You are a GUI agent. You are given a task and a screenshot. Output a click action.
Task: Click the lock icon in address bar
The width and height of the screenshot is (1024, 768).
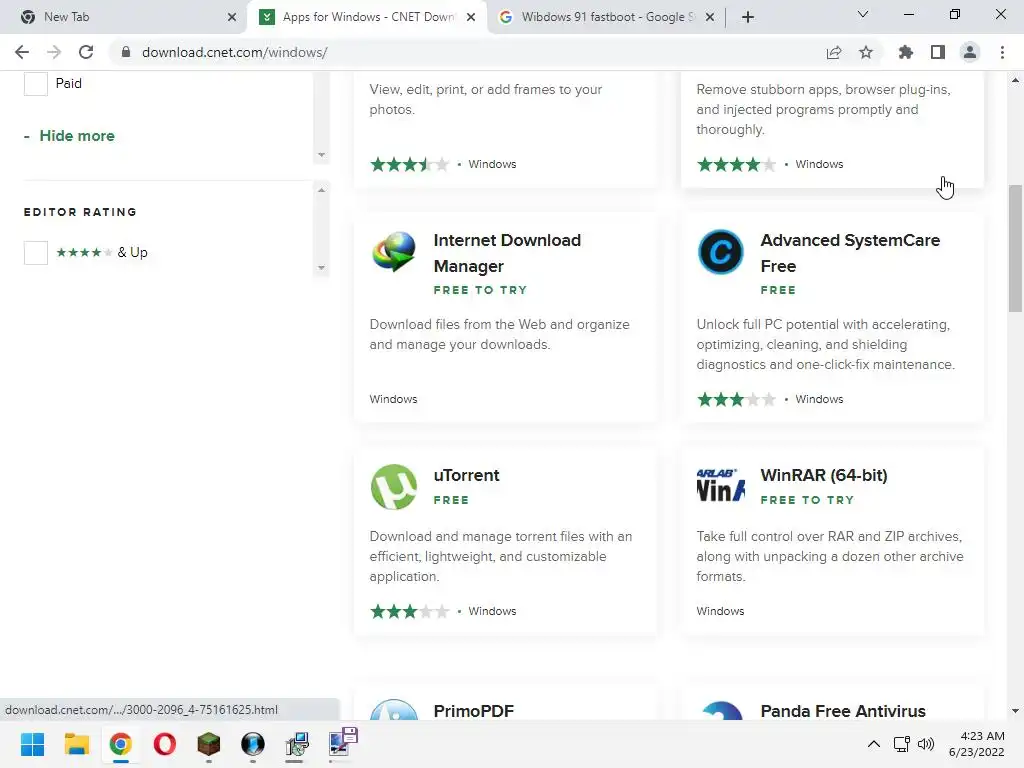coord(126,52)
